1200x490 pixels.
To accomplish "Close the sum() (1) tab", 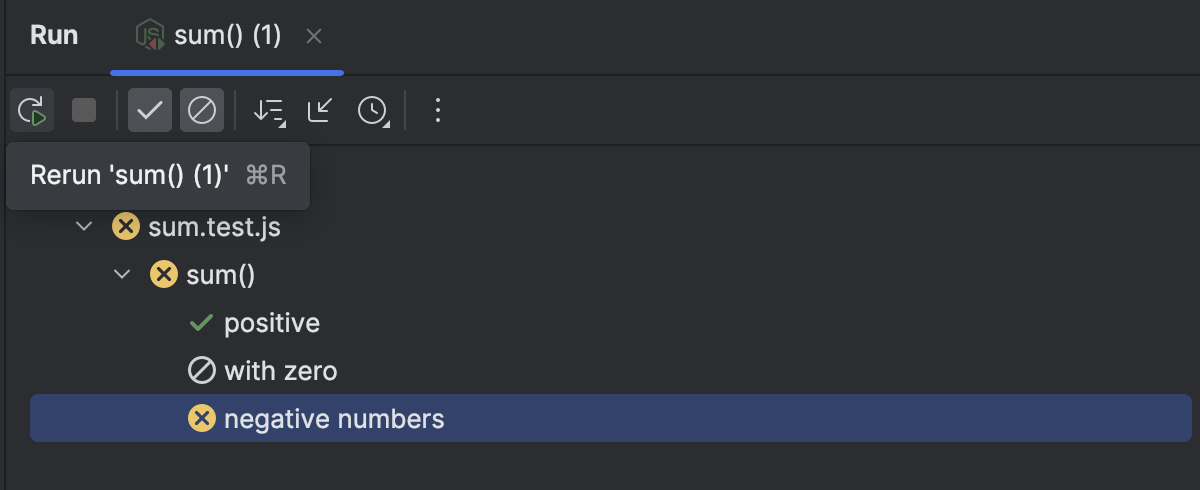I will [314, 37].
